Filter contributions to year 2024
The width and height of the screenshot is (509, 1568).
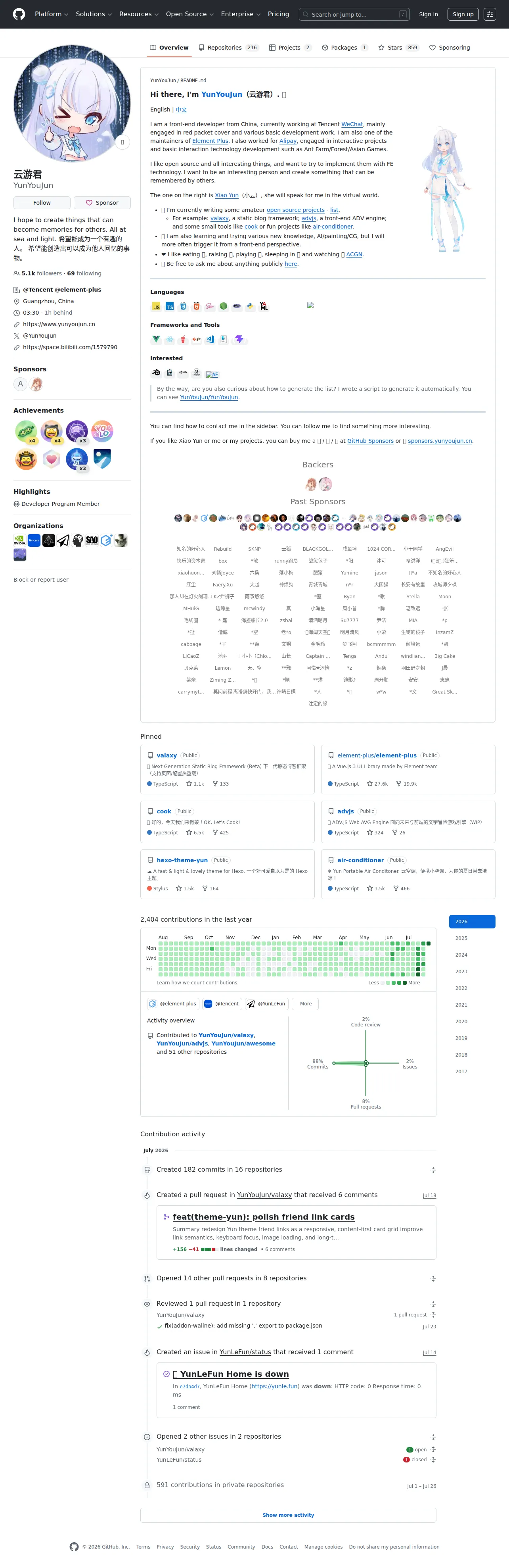pos(472,955)
